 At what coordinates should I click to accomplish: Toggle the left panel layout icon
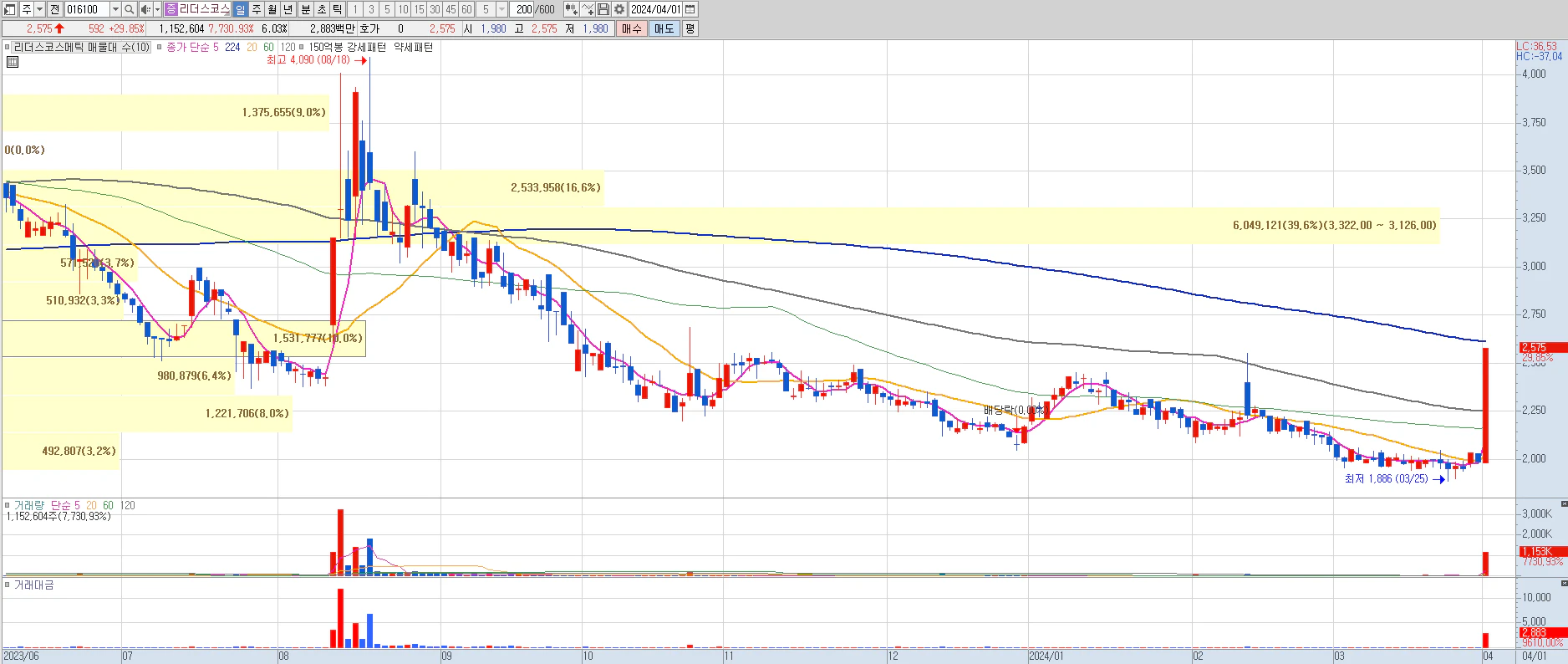coord(10,9)
